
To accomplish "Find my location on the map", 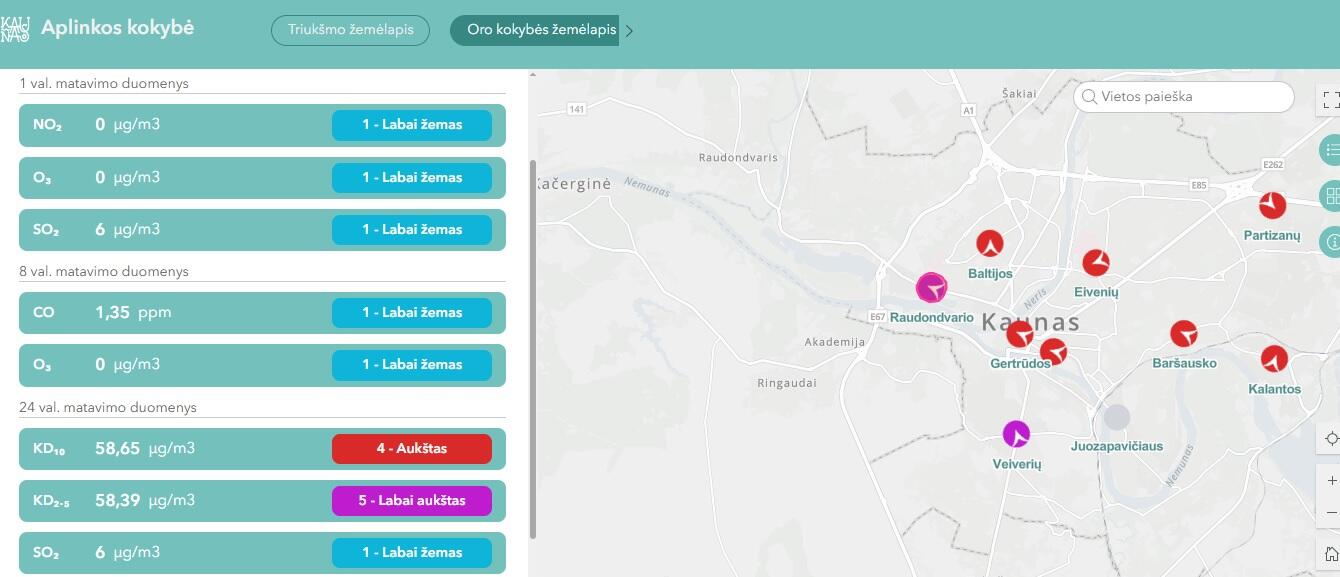I will (1330, 439).
